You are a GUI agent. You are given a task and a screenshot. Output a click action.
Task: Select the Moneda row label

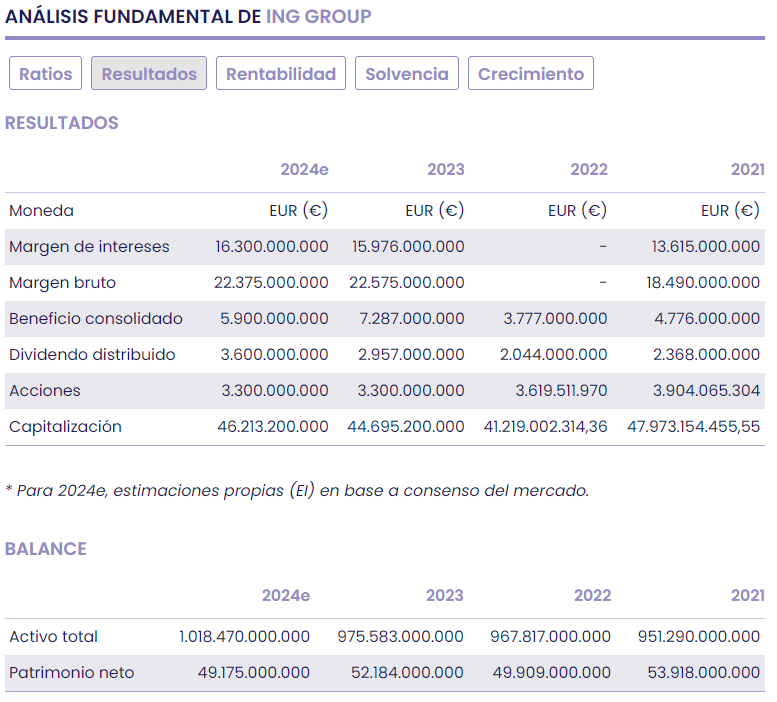[x=42, y=211]
